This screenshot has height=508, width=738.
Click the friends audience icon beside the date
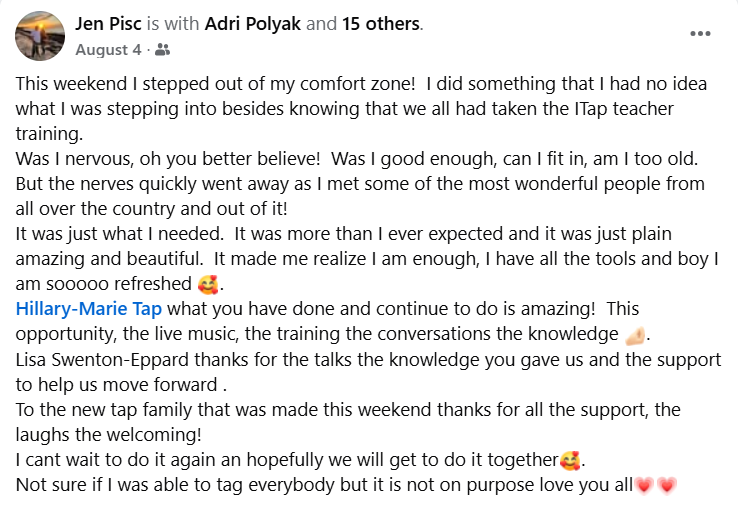pos(164,48)
